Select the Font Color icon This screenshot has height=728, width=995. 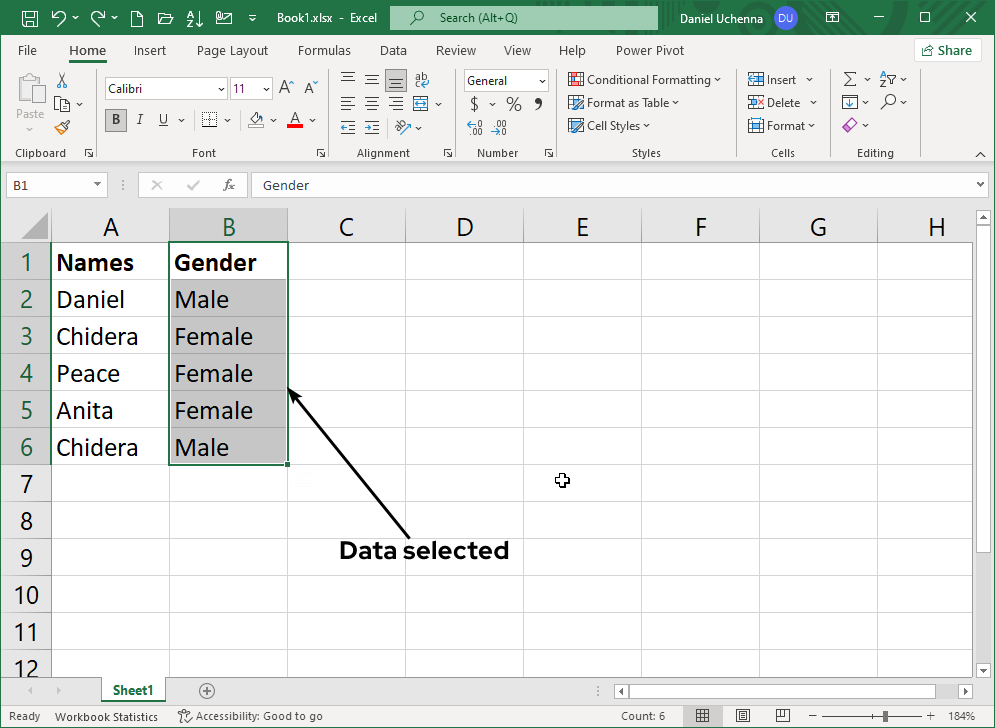295,120
